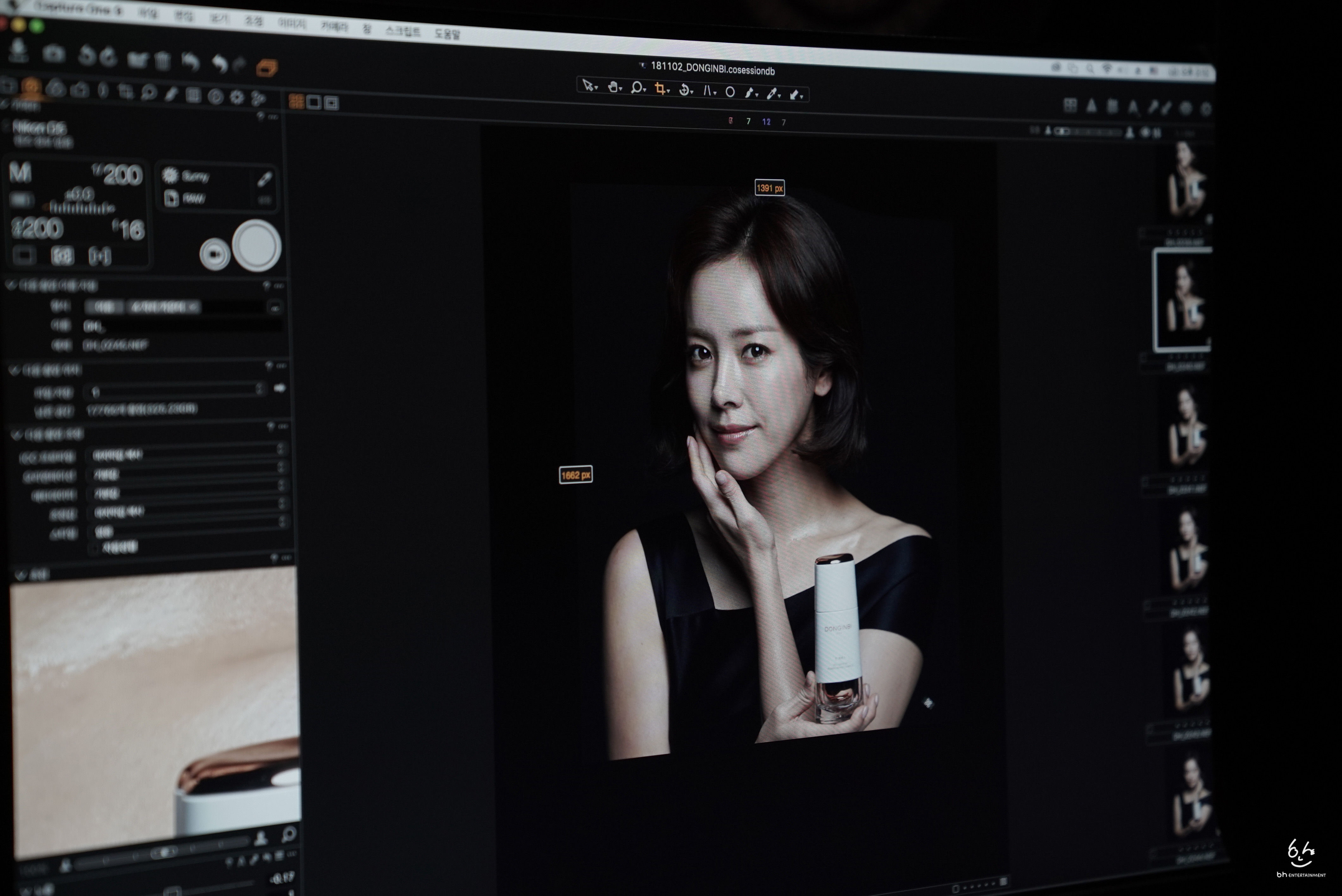Tick the checkbox at the bottom of Next Capture Adjustments
The width and height of the screenshot is (1342, 896).
coord(95,548)
